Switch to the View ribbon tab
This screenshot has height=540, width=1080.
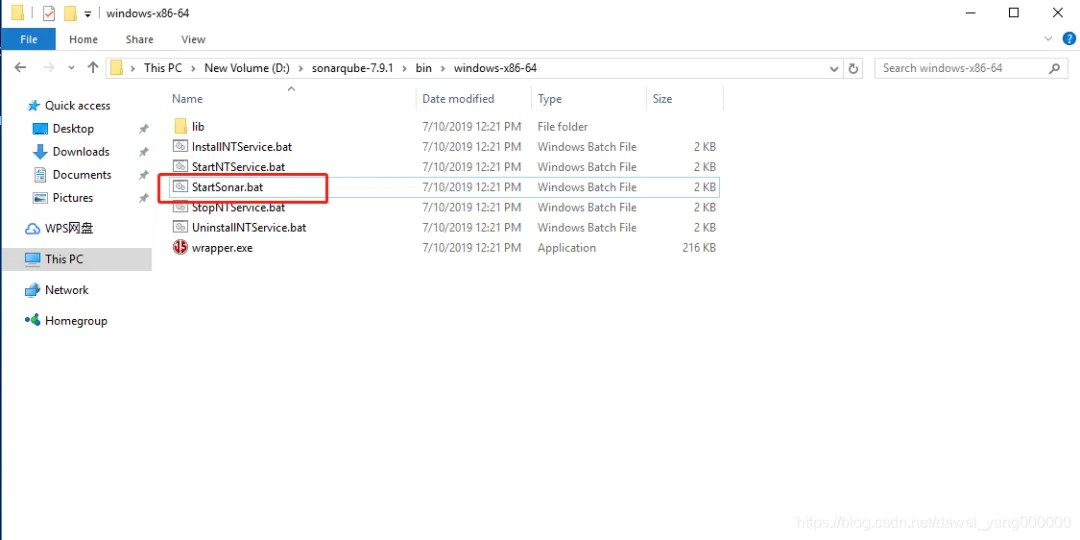pyautogui.click(x=194, y=39)
